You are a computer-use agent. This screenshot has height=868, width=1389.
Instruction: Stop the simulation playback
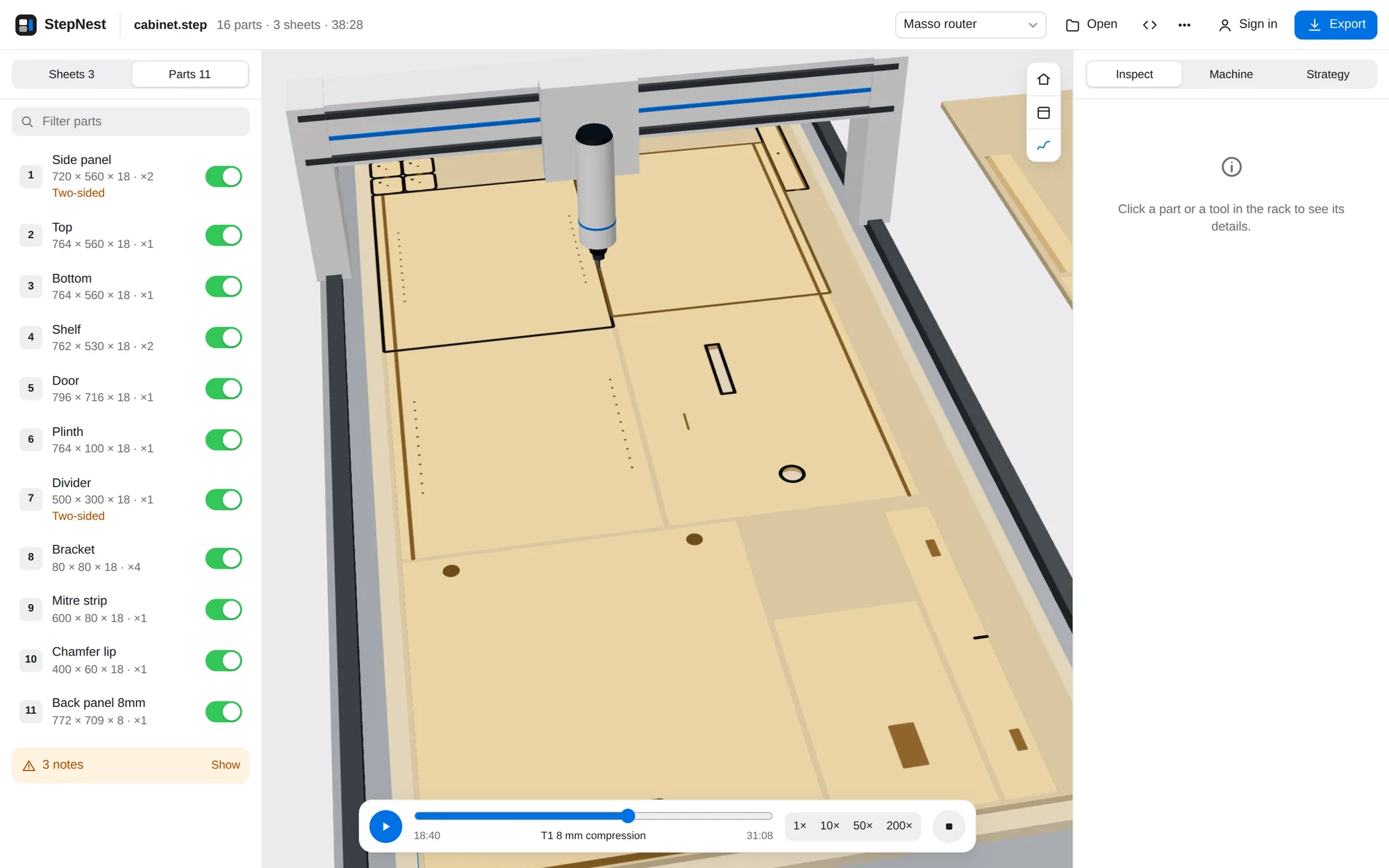click(x=949, y=826)
